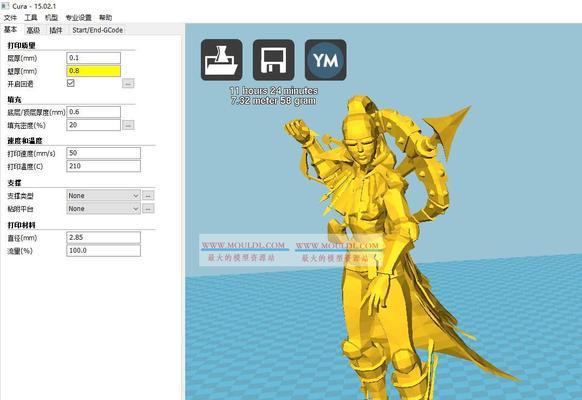The image size is (582, 400).
Task: Click the Load model icon
Action: (x=222, y=60)
